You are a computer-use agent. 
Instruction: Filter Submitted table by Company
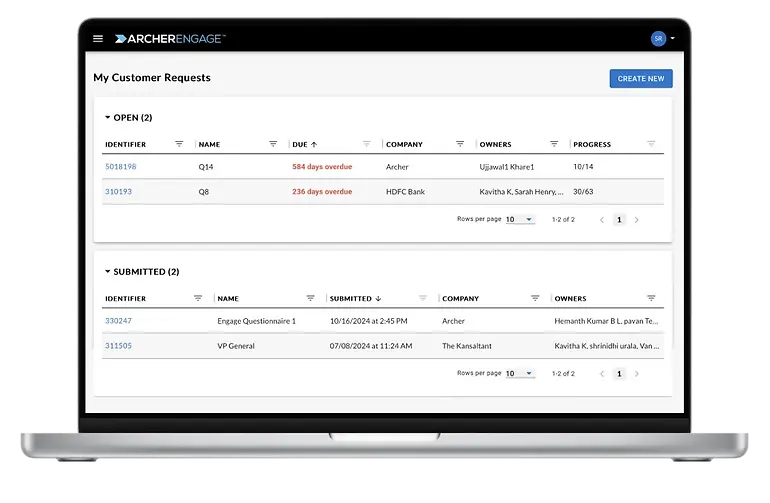pos(535,298)
